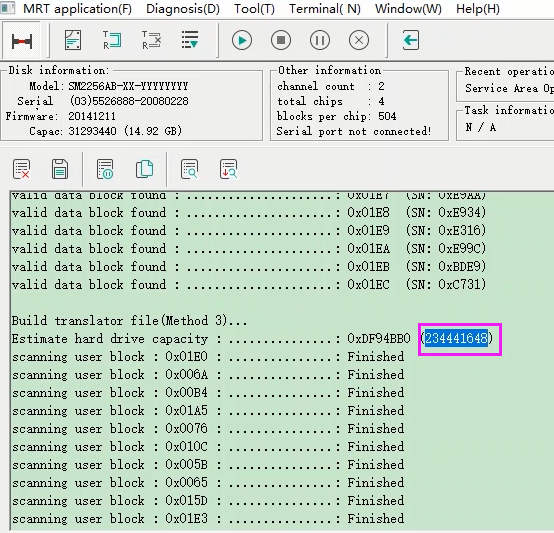This screenshot has height=533, width=554.
Task: Search the log with the magnifier document icon
Action: click(190, 169)
